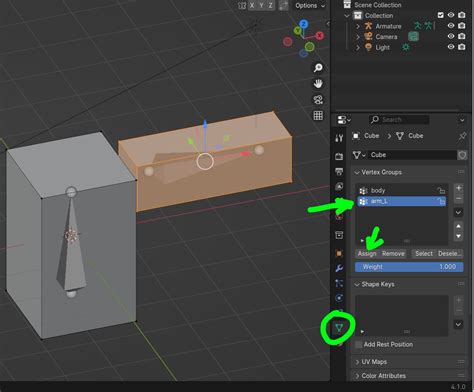The width and height of the screenshot is (474, 392).
Task: Switch to orthographic grid view button
Action: (318, 116)
